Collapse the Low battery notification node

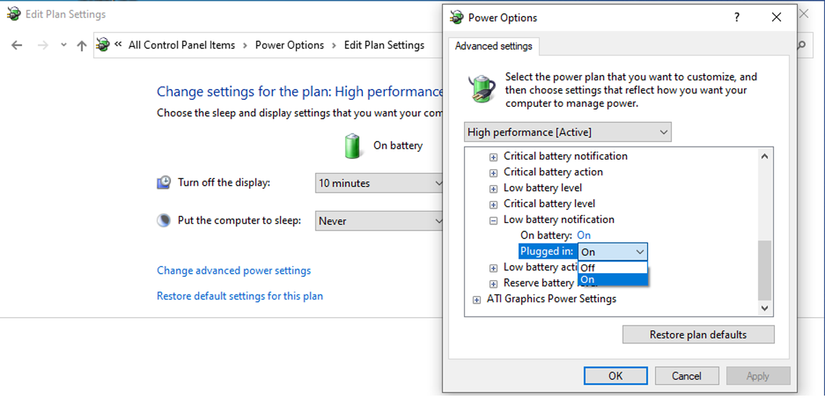[x=493, y=220]
